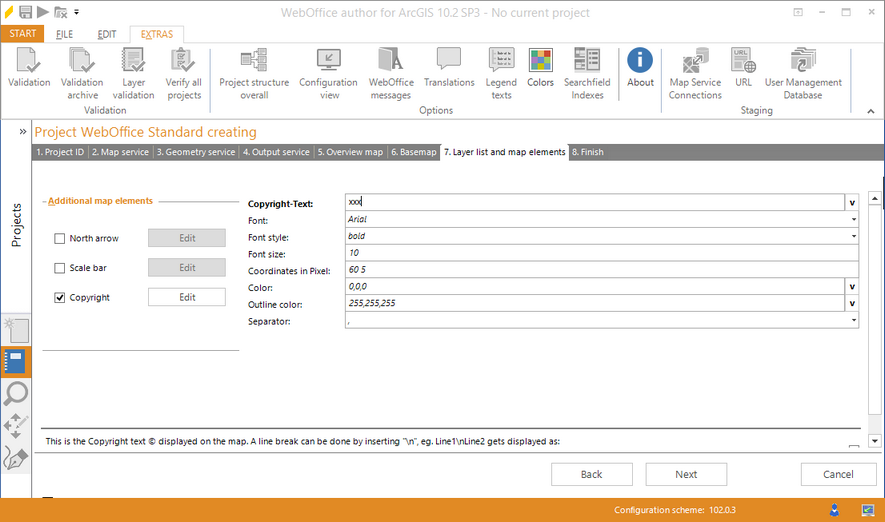
Task: Open Legend texts
Action: point(501,74)
